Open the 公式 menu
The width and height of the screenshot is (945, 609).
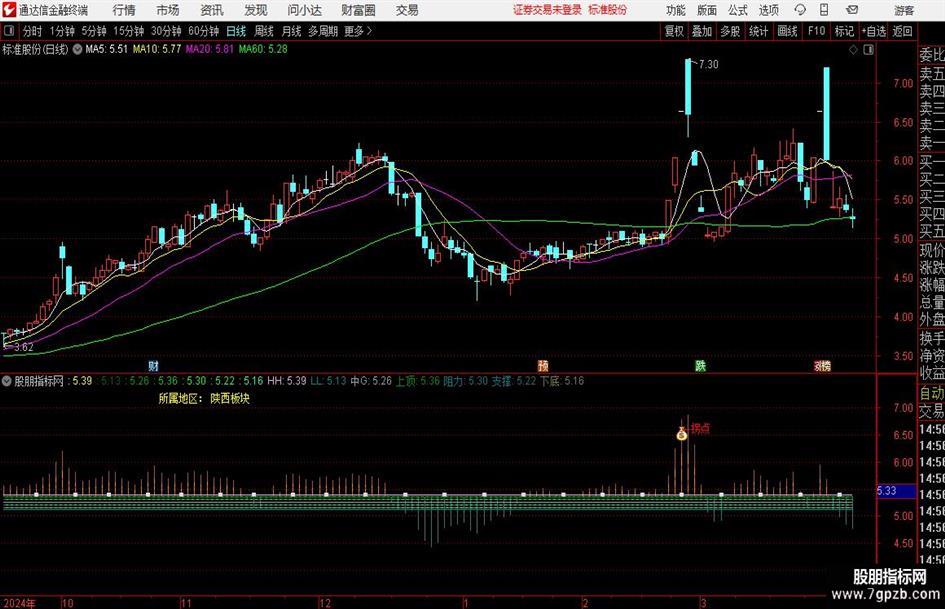[x=738, y=10]
